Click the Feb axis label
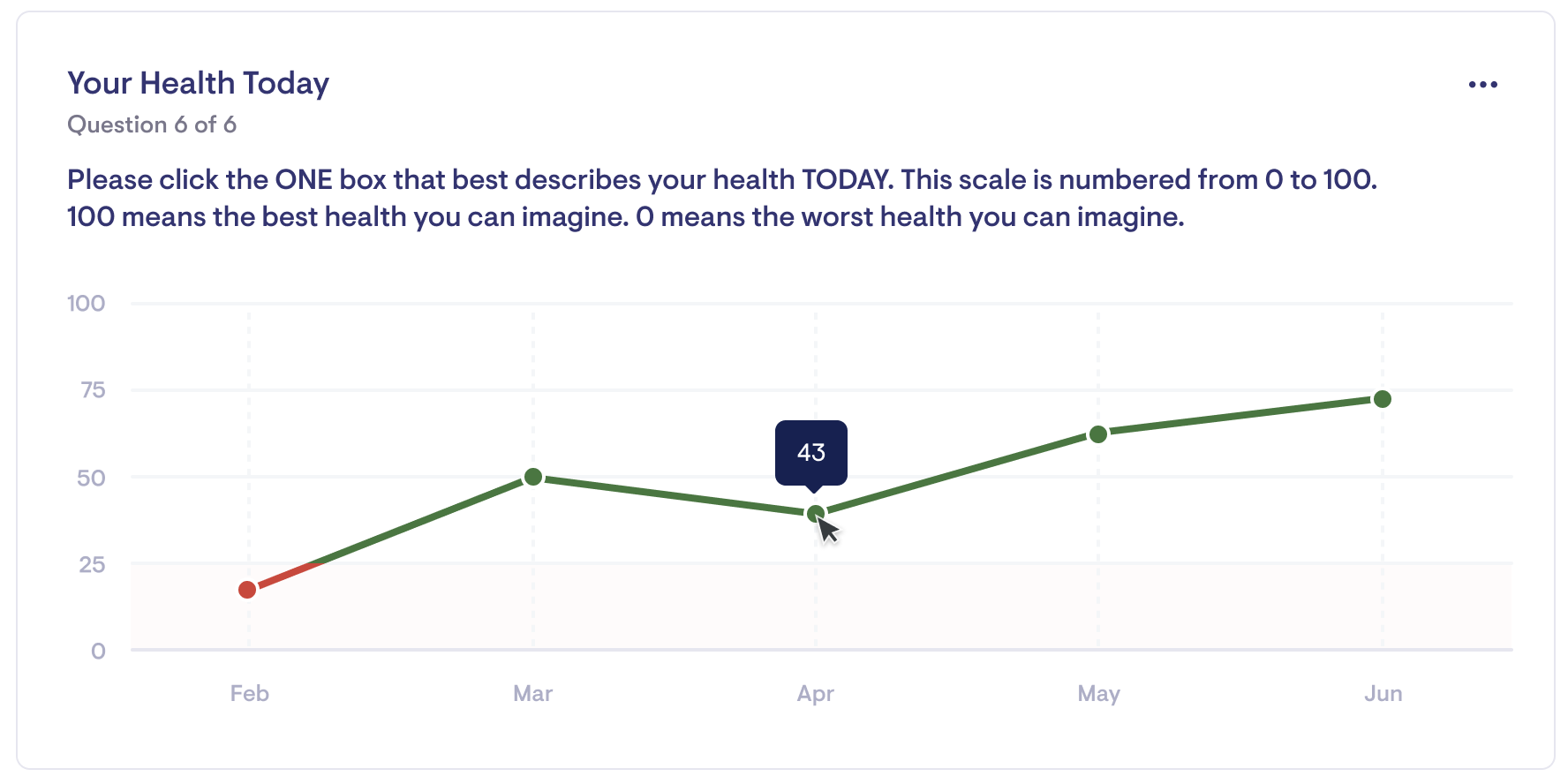The height and width of the screenshot is (784, 1568). 249,693
